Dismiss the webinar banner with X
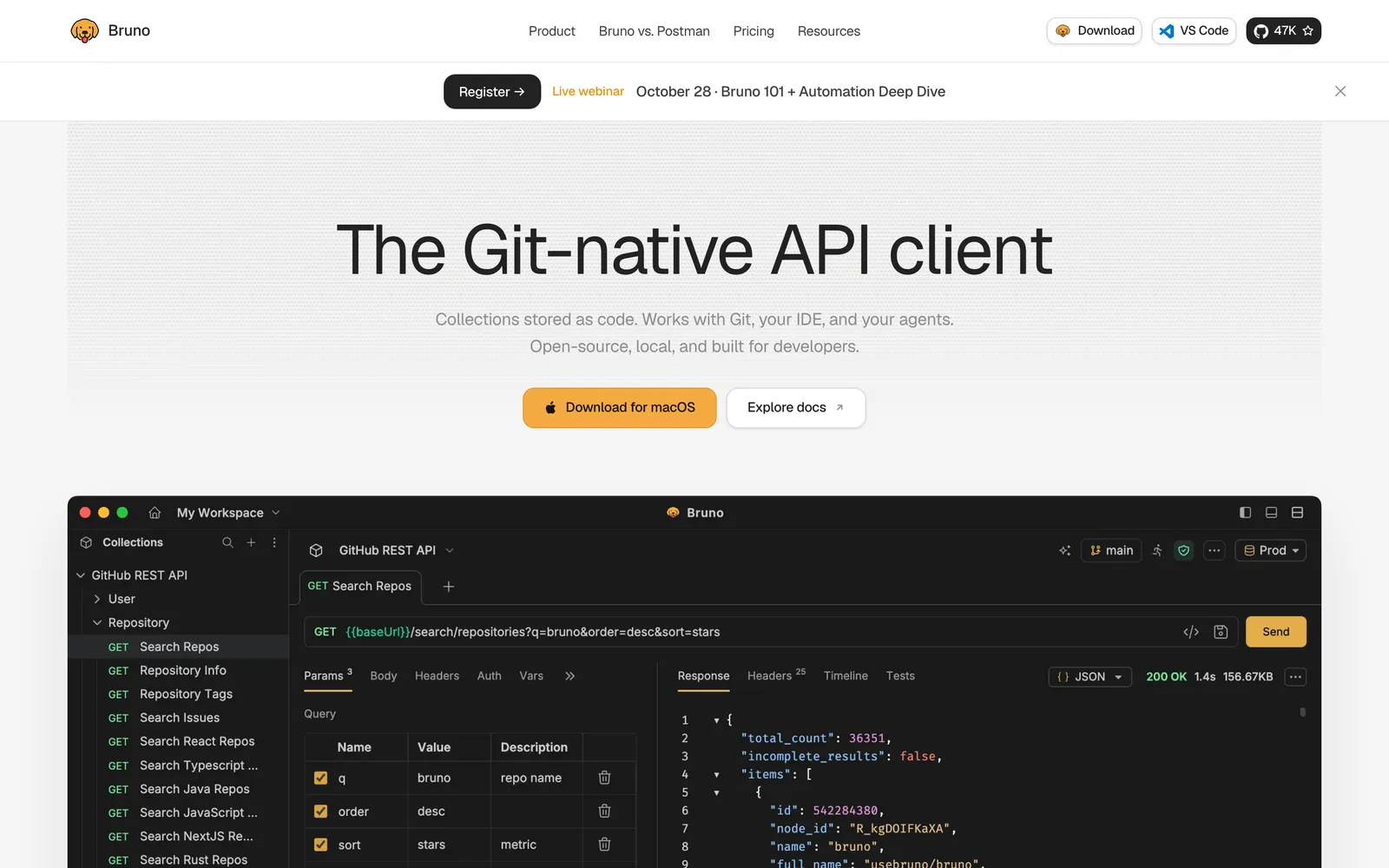The width and height of the screenshot is (1389, 868). click(x=1340, y=91)
